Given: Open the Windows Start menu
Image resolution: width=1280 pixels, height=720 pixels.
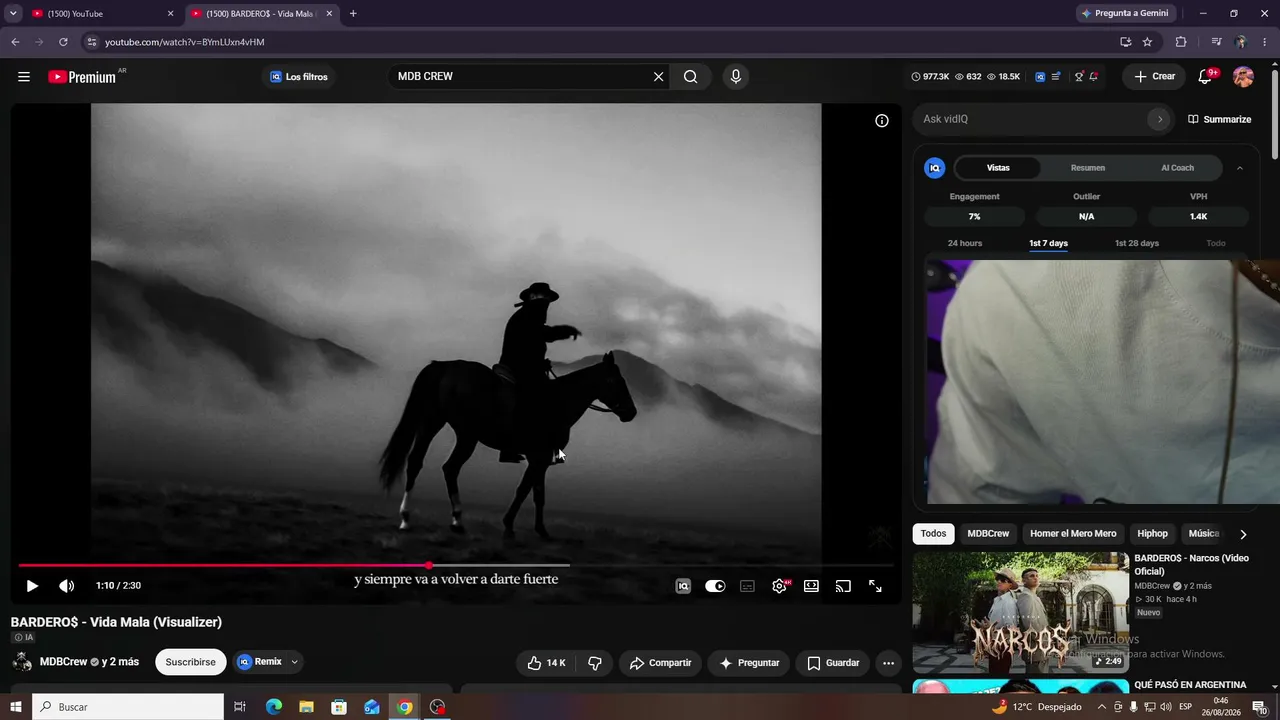Looking at the screenshot, I should pos(16,707).
